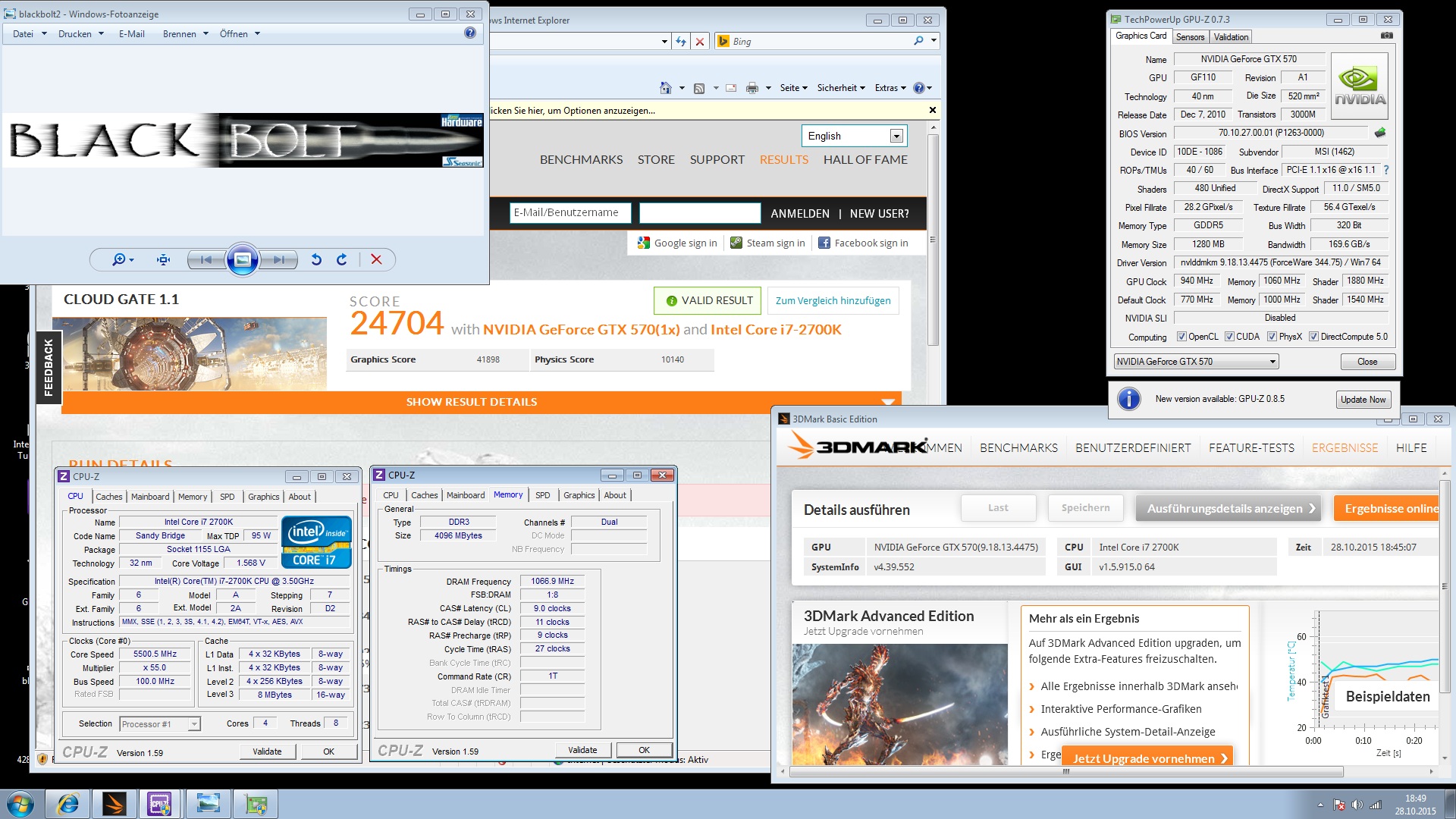Click Zum Vergleich hinzufügen button
Image resolution: width=1456 pixels, height=819 pixels.
pos(833,300)
